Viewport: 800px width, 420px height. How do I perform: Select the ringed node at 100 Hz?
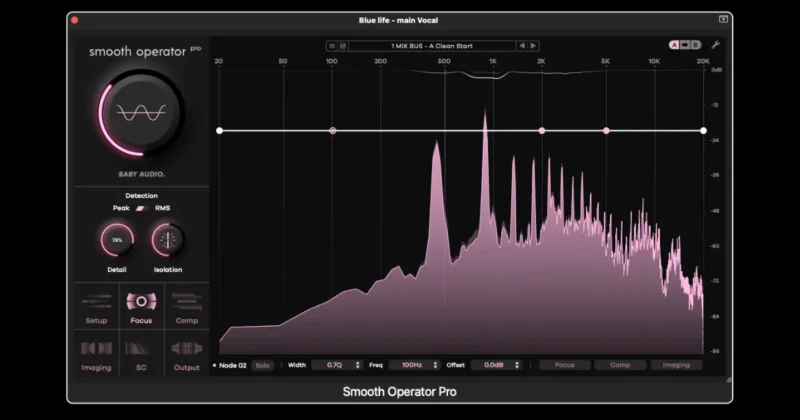tap(333, 131)
